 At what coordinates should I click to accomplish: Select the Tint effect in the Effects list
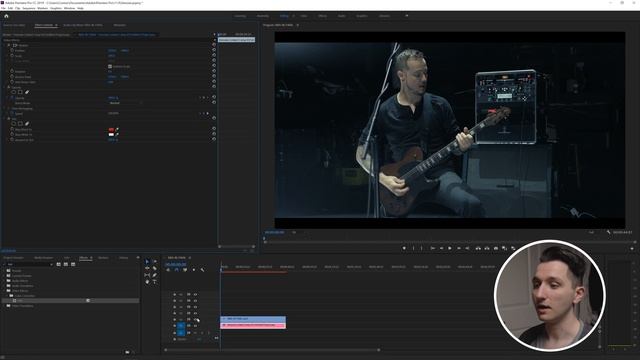70,300
